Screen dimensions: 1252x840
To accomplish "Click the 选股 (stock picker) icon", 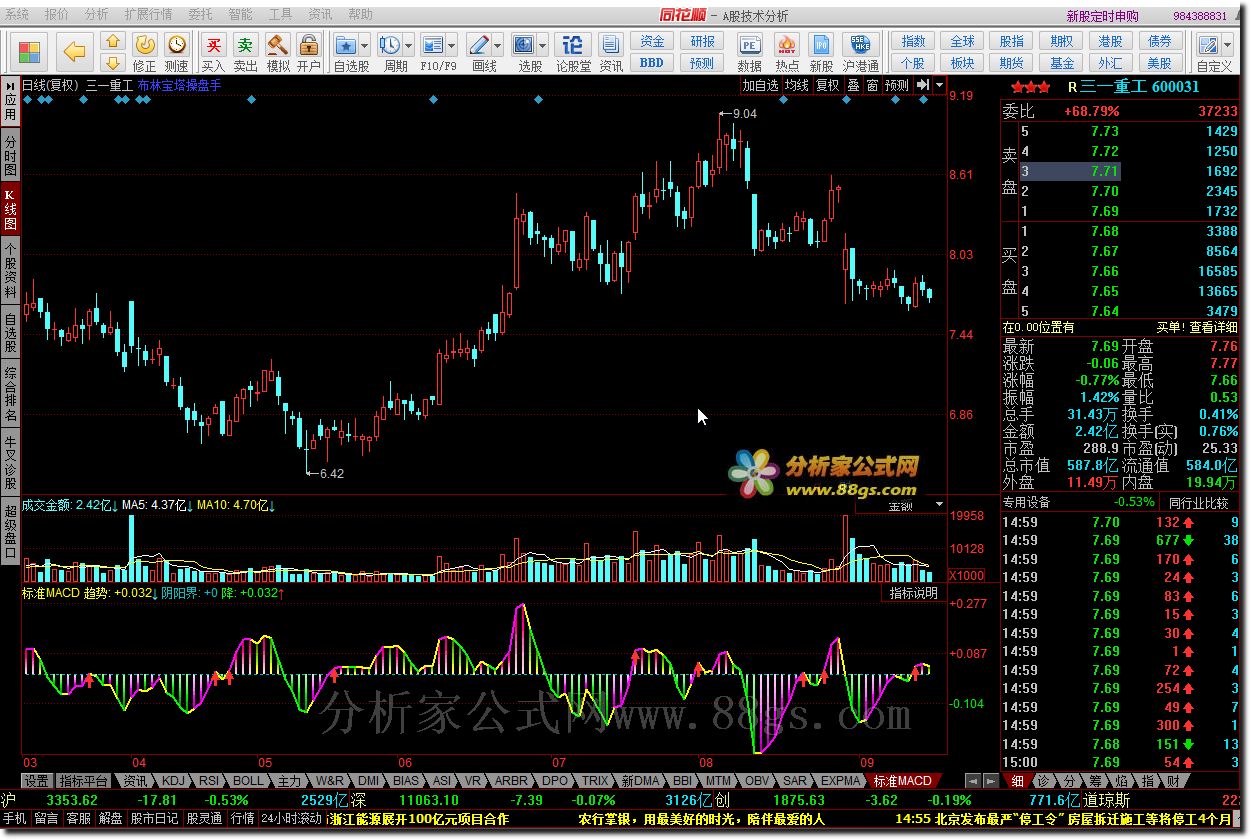I will [x=524, y=45].
